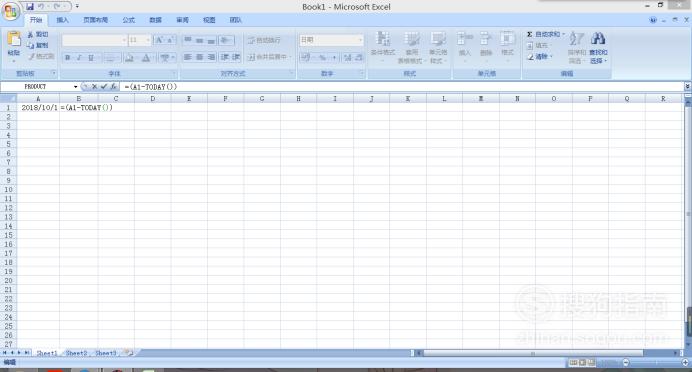Image resolution: width=692 pixels, height=372 pixels.
Task: Cancel formula entry with X button
Action: (94, 87)
